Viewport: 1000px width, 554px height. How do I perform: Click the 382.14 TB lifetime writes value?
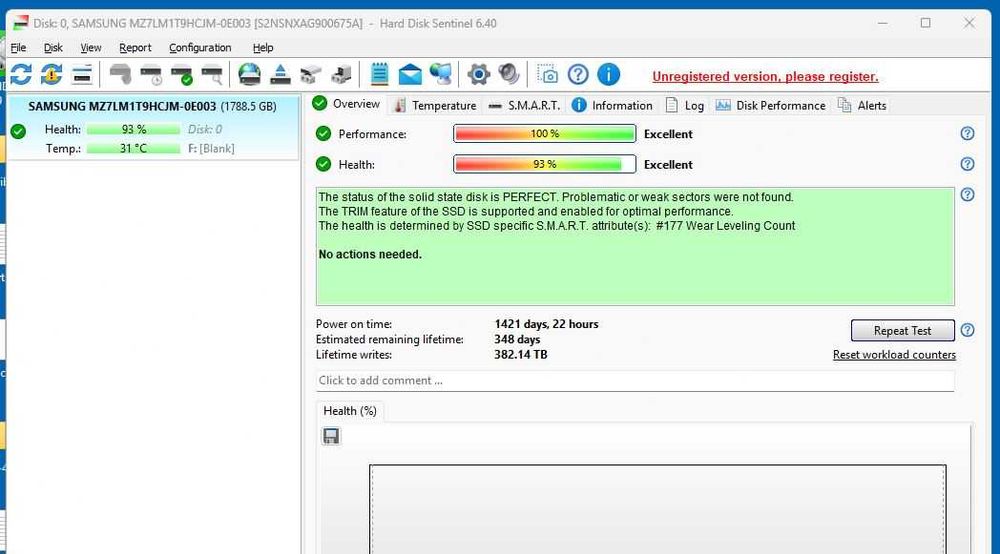[520, 355]
